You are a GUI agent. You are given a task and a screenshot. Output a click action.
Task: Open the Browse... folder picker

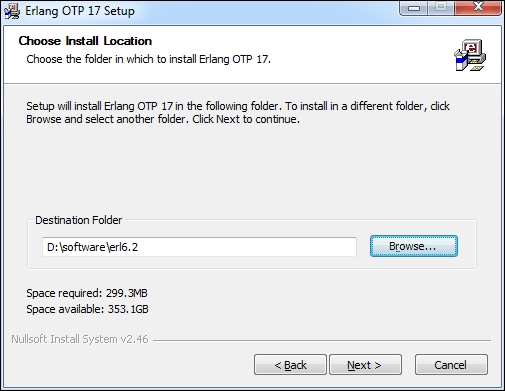[x=414, y=246]
